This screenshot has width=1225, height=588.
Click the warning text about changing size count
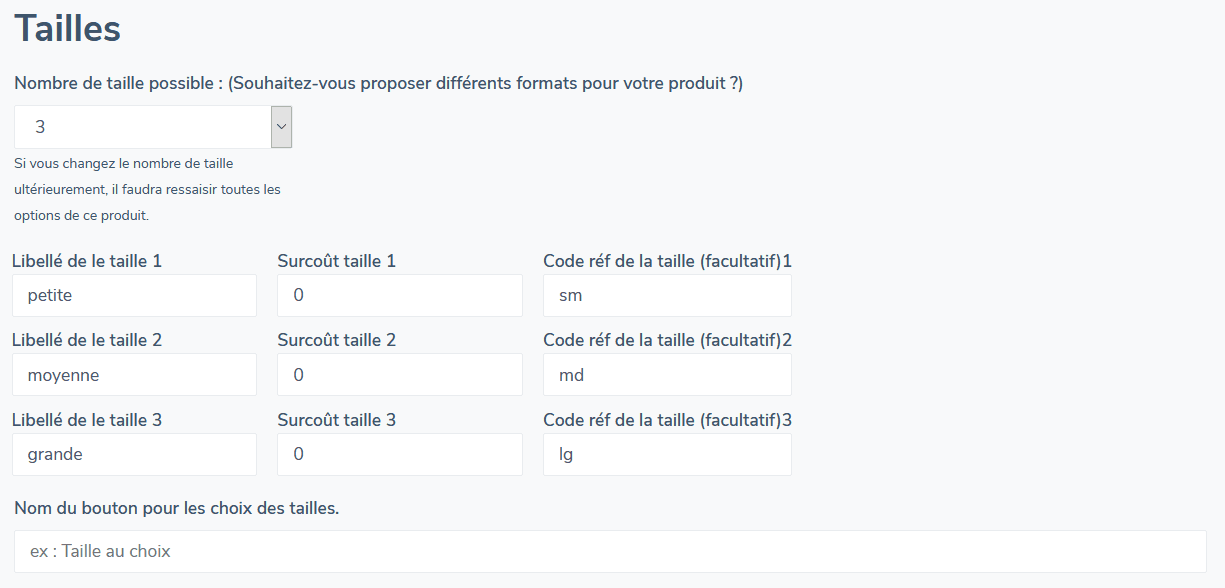[145, 188]
